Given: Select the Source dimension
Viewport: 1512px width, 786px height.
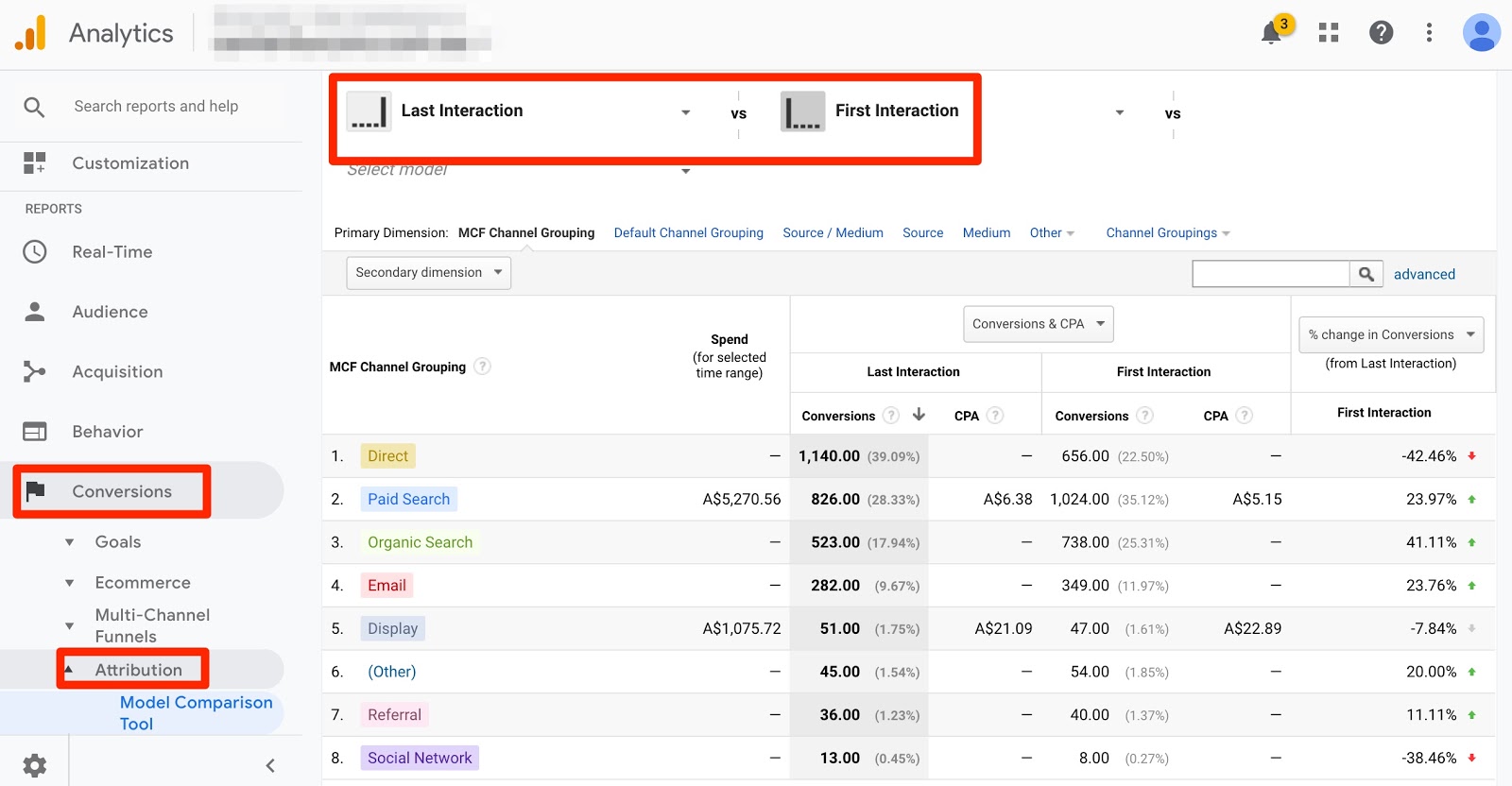Looking at the screenshot, I should (x=922, y=233).
